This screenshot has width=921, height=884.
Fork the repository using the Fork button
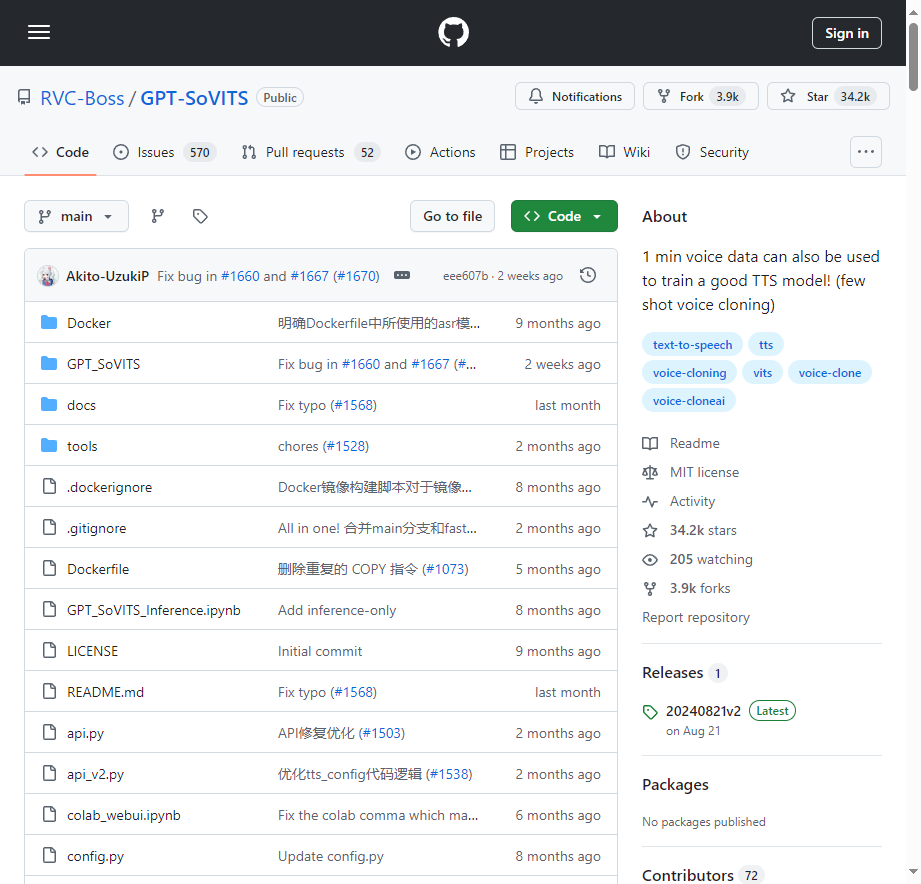(701, 96)
